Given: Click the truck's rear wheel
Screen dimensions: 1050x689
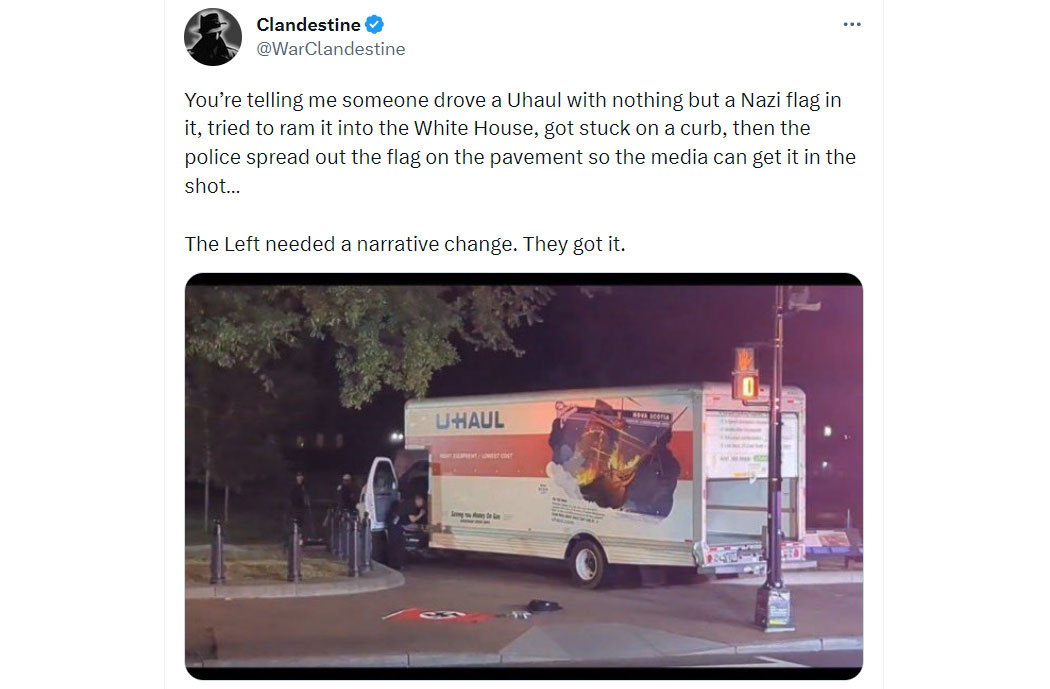Looking at the screenshot, I should point(588,564).
